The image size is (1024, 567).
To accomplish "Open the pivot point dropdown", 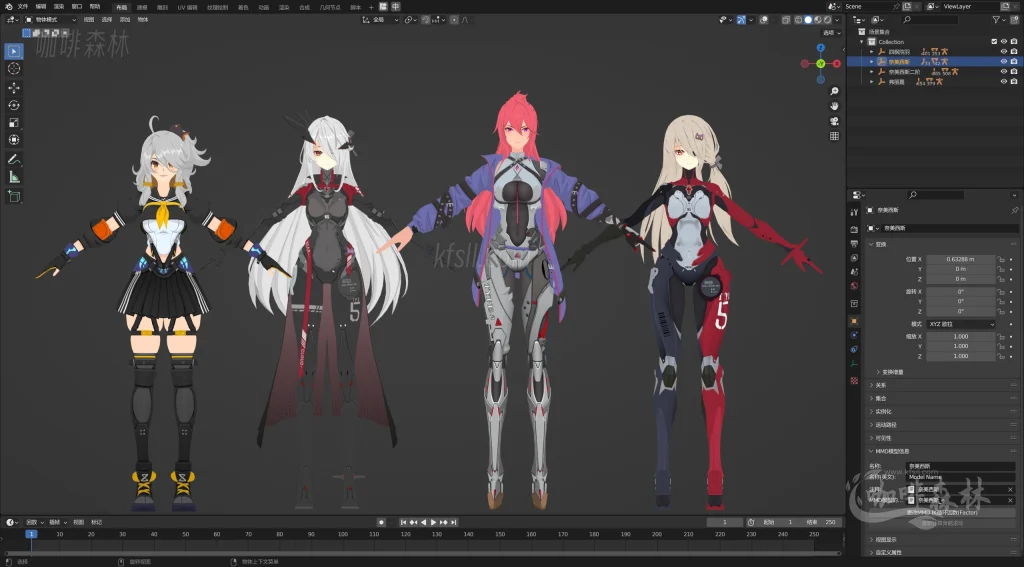I will point(409,20).
